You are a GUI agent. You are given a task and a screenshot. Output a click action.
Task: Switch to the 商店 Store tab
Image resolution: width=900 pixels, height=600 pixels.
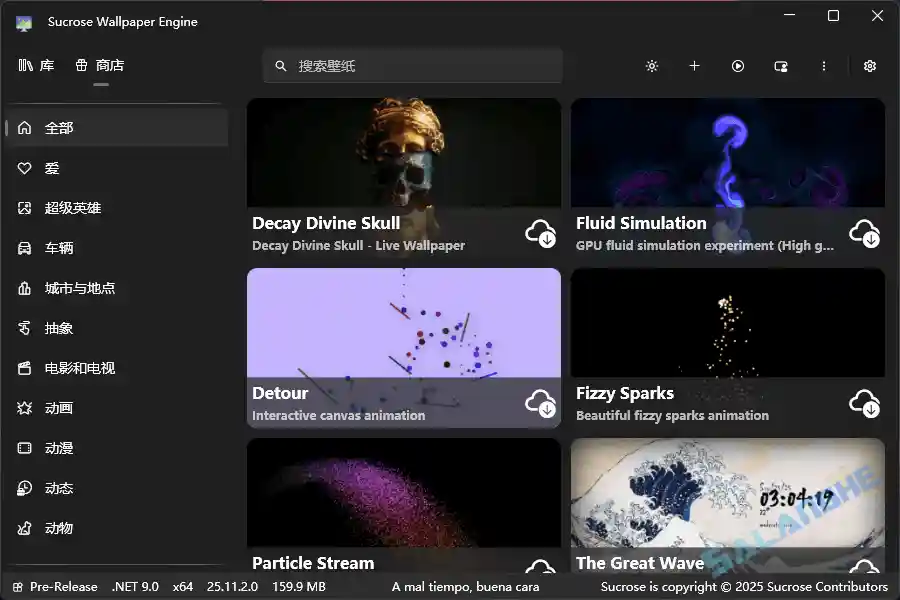click(100, 64)
